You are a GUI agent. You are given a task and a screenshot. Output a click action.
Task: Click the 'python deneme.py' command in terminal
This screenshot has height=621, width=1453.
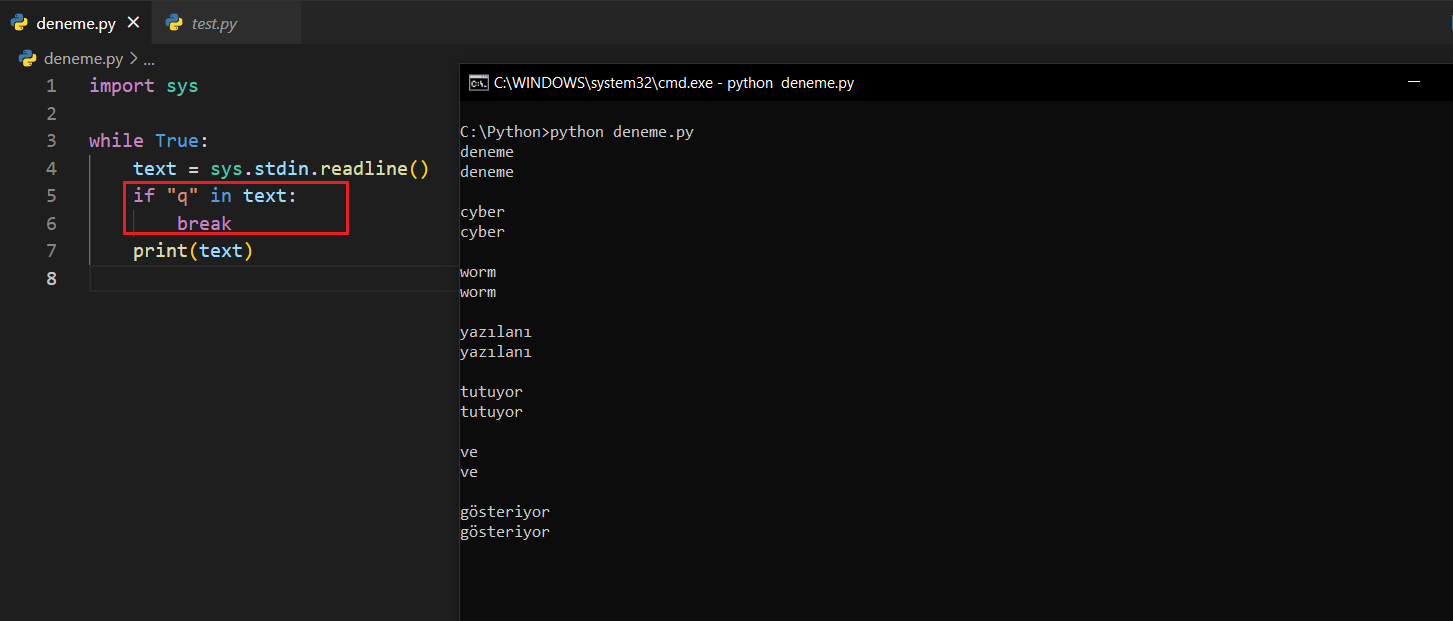coord(621,132)
